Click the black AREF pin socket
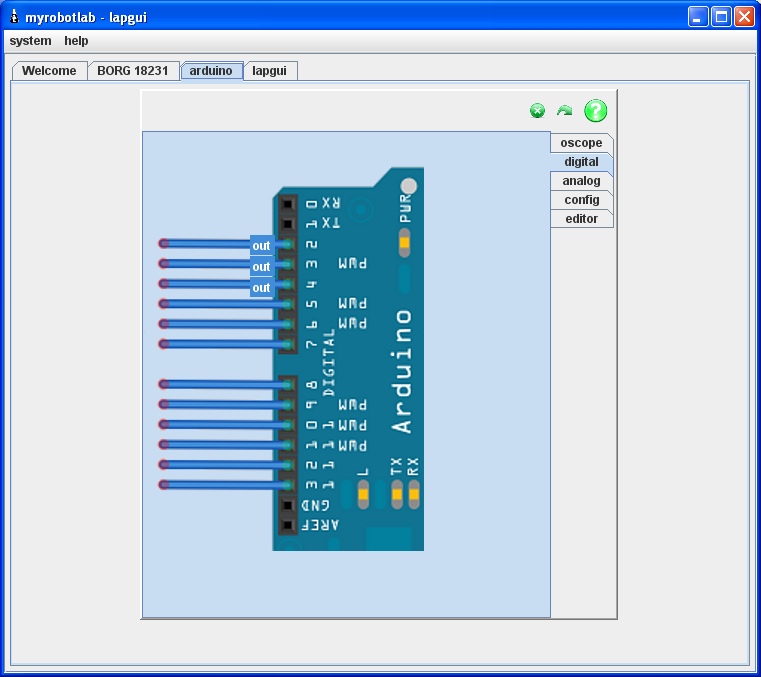The image size is (761, 677). pyautogui.click(x=288, y=525)
